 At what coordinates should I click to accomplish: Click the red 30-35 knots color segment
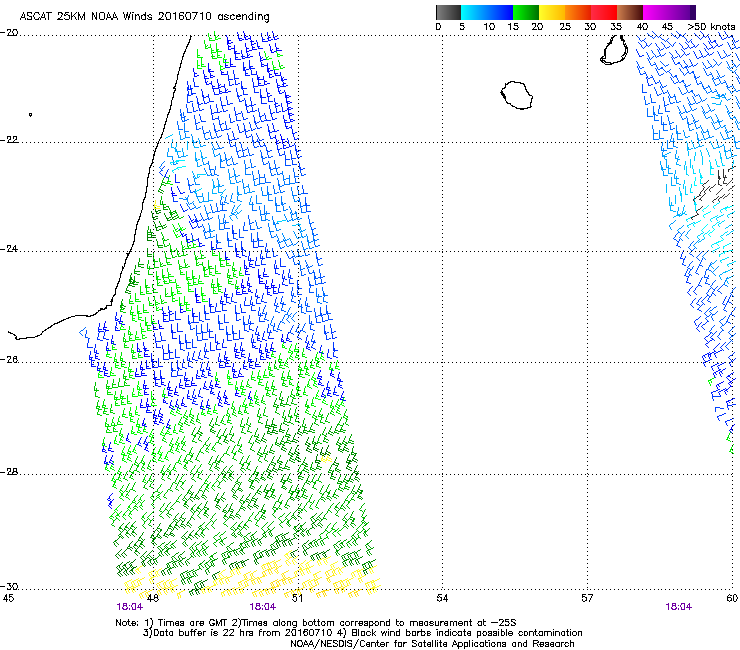click(x=604, y=12)
